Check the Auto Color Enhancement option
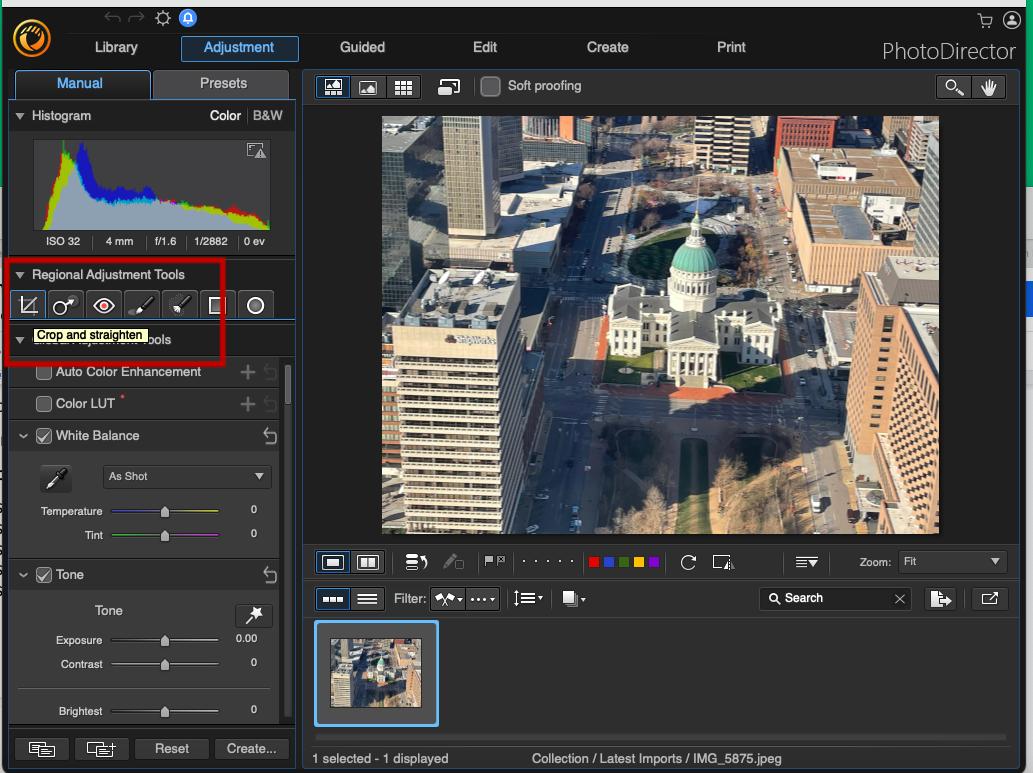Viewport: 1033px width, 773px height. (44, 371)
